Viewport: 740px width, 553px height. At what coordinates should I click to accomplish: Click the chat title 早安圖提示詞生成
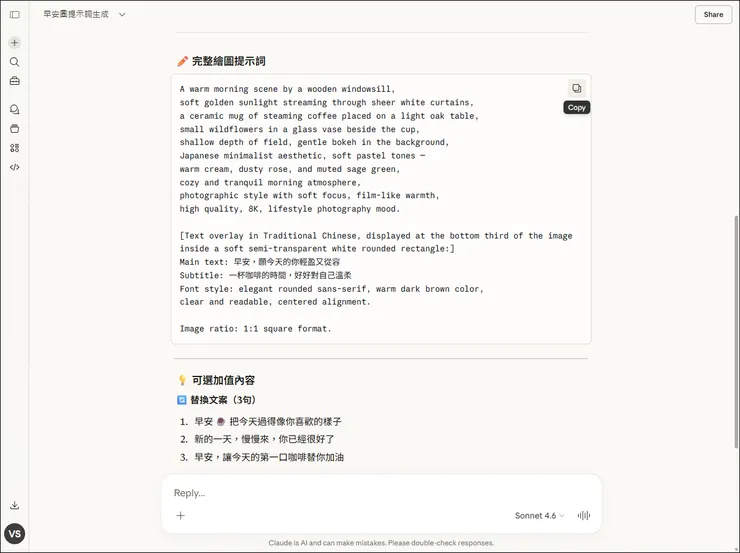point(76,15)
